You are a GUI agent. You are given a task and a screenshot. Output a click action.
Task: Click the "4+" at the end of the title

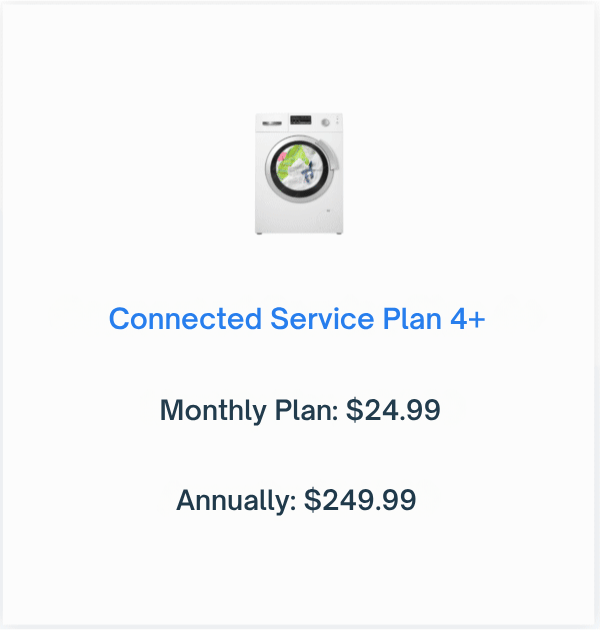point(468,319)
